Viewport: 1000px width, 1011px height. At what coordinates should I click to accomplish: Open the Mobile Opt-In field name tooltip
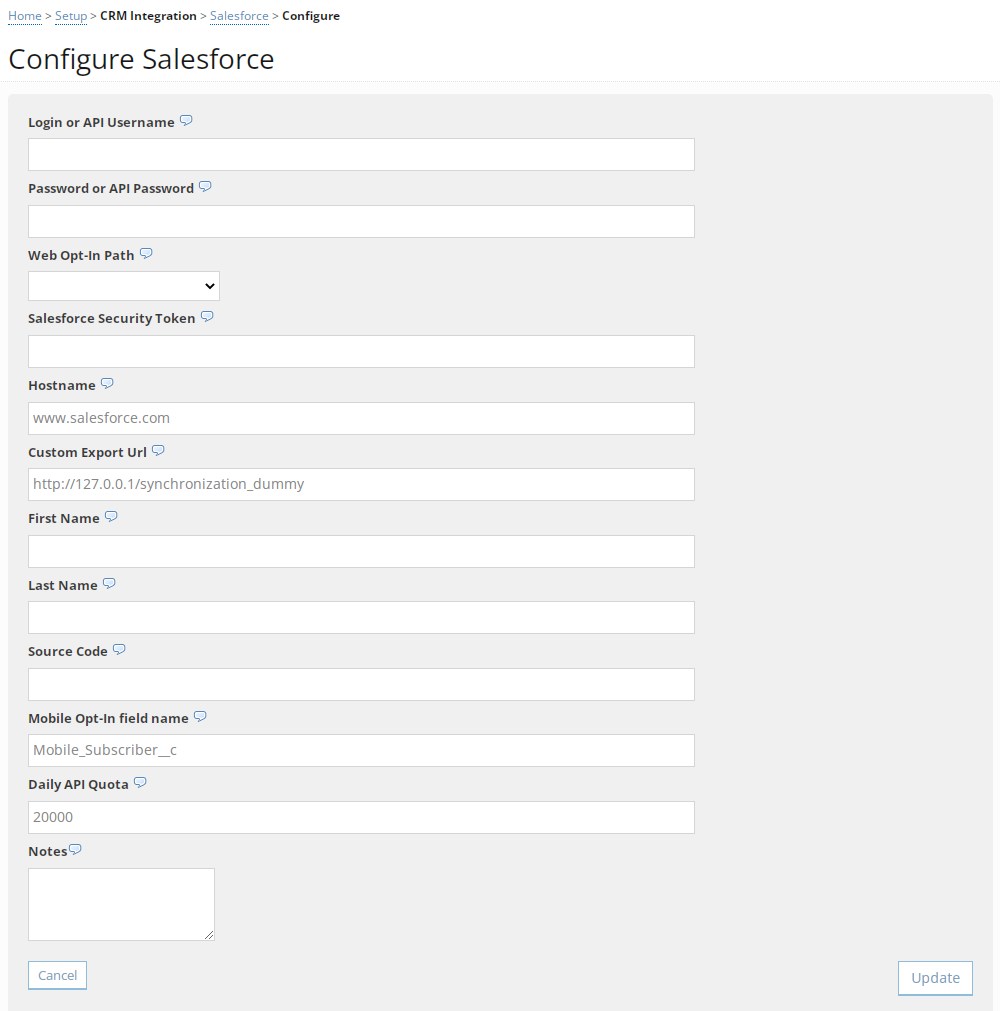[200, 716]
